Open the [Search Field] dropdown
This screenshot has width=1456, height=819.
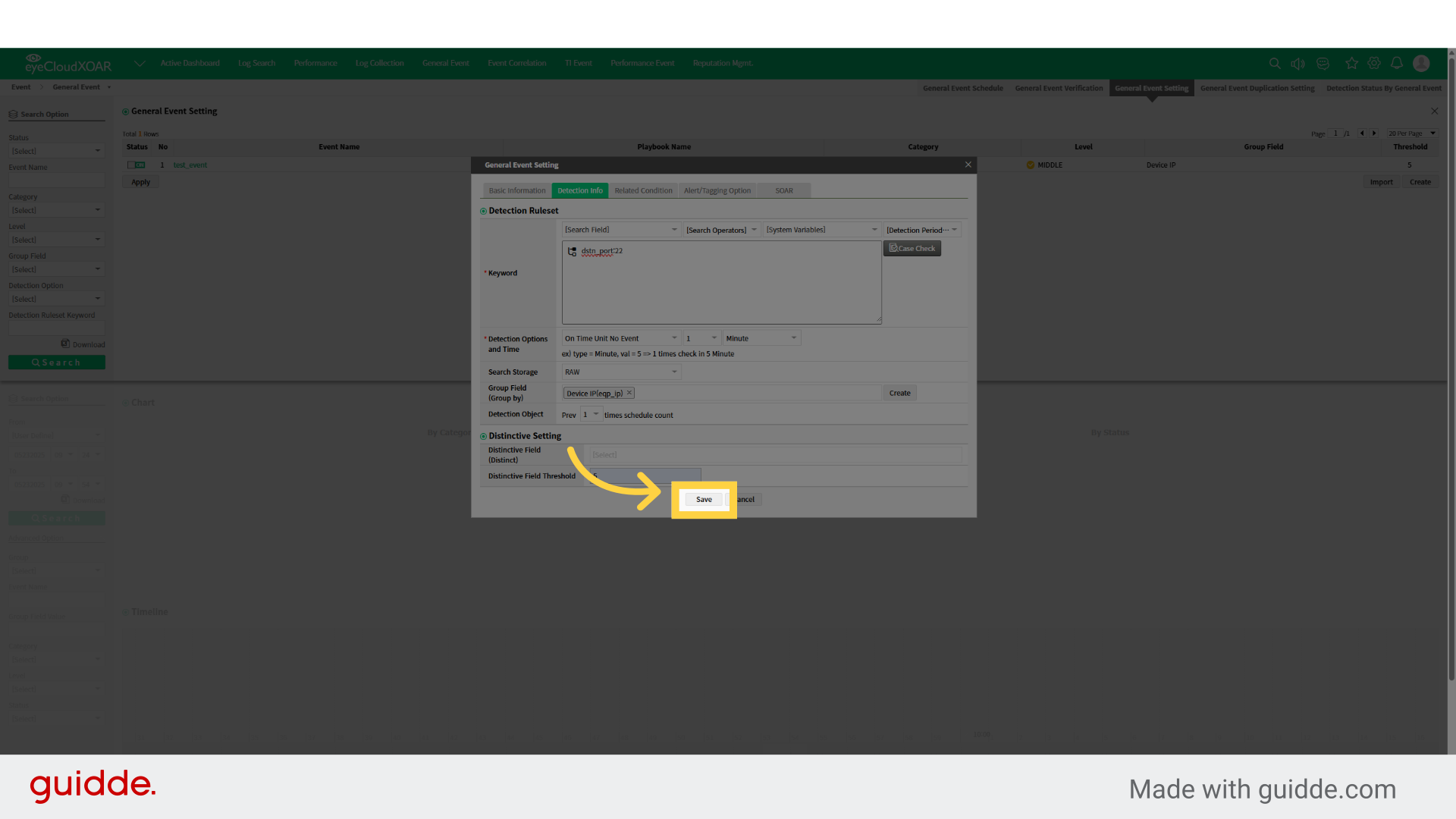pyautogui.click(x=620, y=229)
